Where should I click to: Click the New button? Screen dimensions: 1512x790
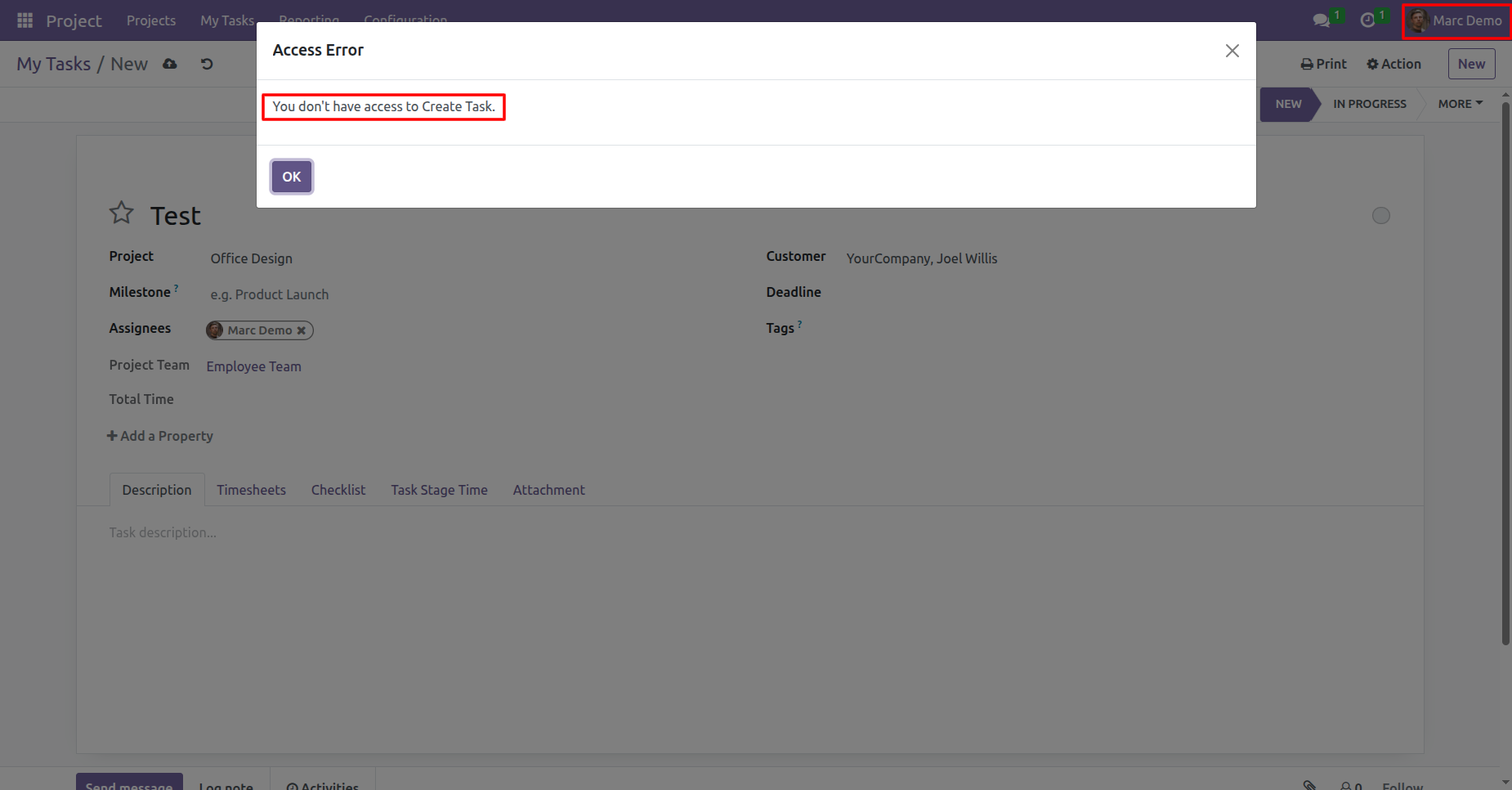1472,64
